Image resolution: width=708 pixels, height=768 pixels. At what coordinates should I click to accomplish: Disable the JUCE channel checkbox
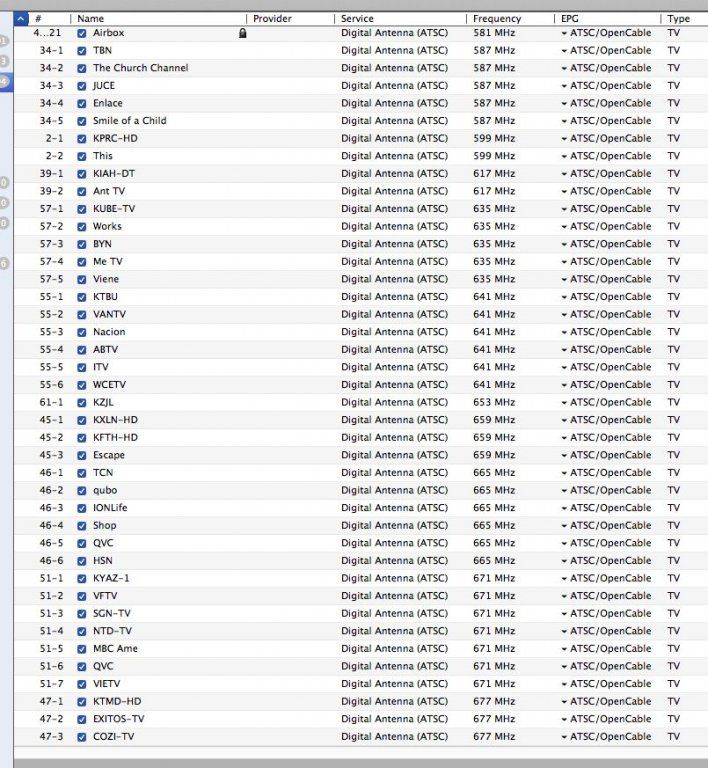tap(82, 86)
